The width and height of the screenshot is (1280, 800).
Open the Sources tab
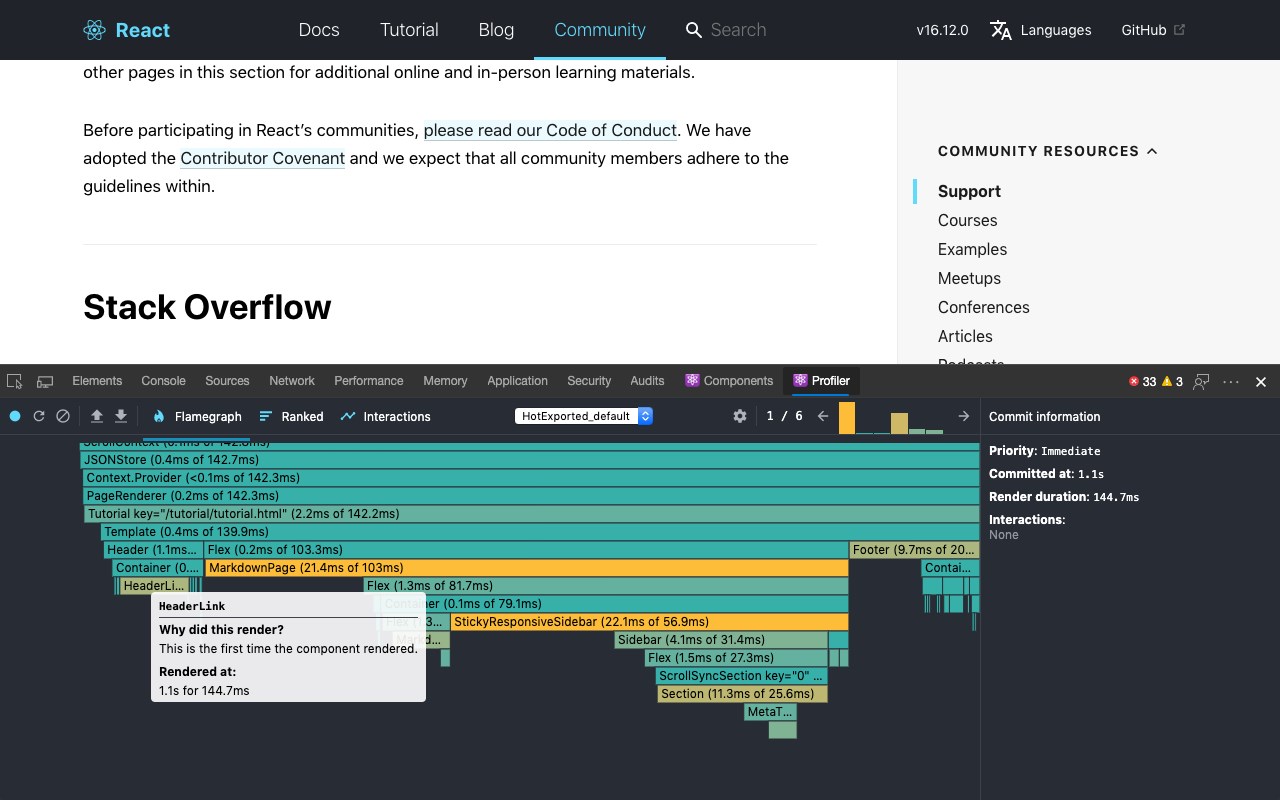[x=227, y=381]
